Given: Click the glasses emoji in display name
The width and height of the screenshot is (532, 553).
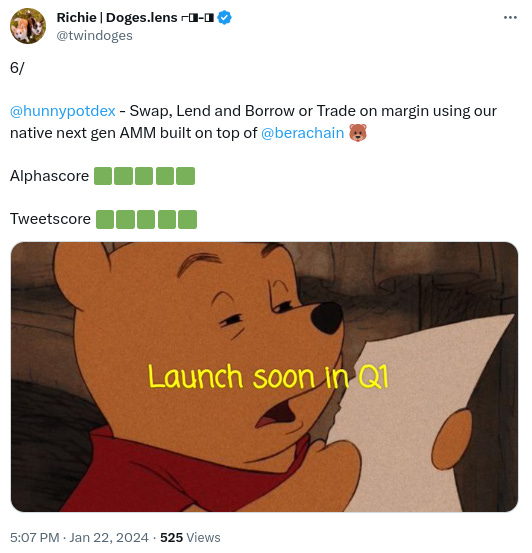Looking at the screenshot, I should (x=198, y=18).
